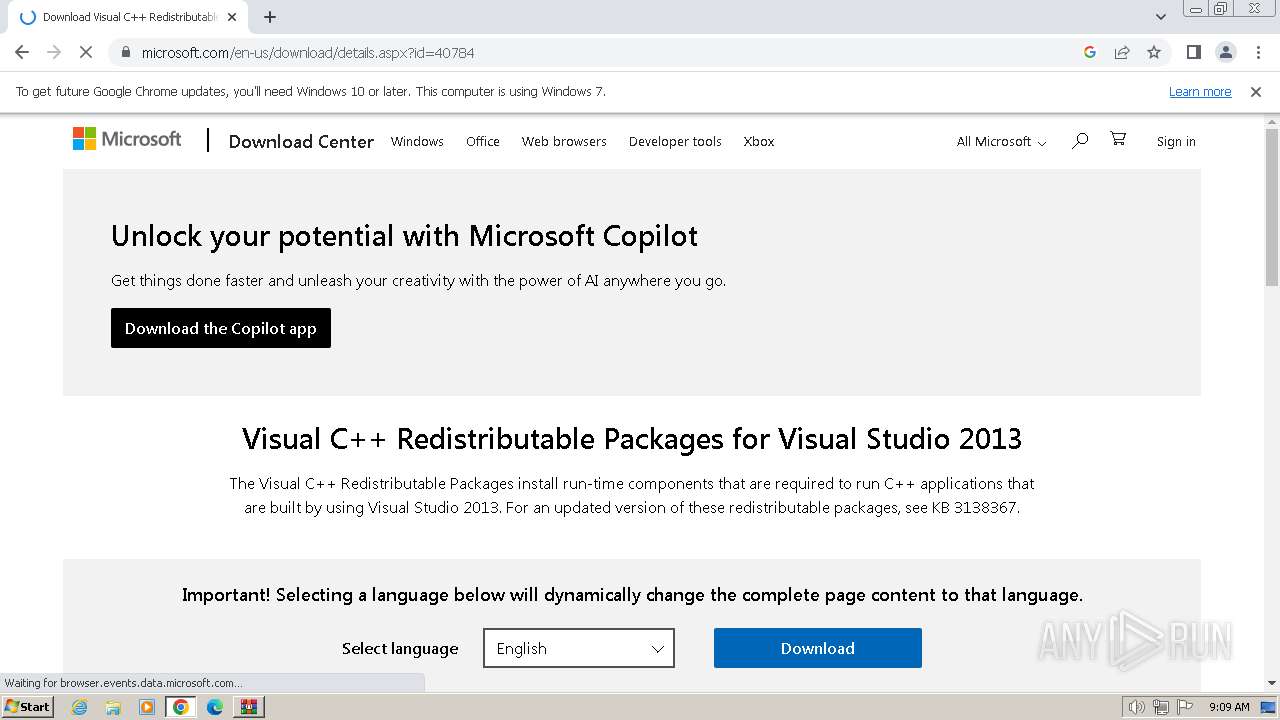Click the page vertical scrollbar

pos(1271,400)
